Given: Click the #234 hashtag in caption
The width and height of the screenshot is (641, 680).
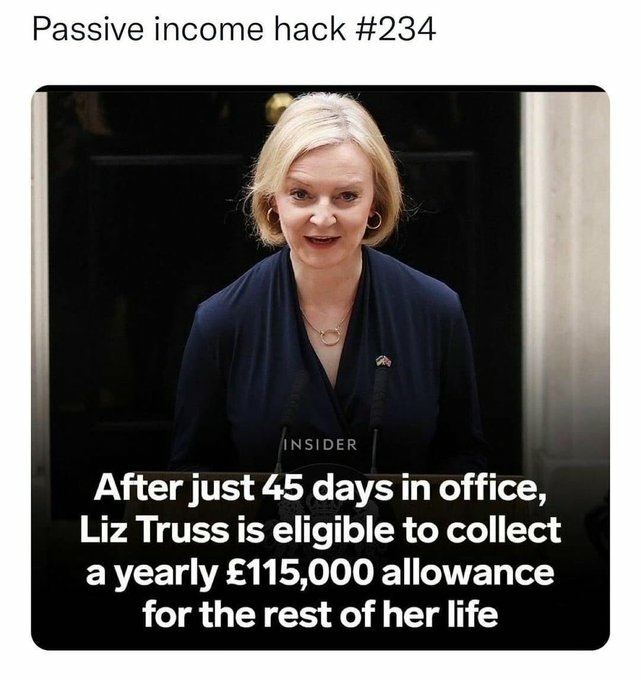Looking at the screenshot, I should pos(396,29).
